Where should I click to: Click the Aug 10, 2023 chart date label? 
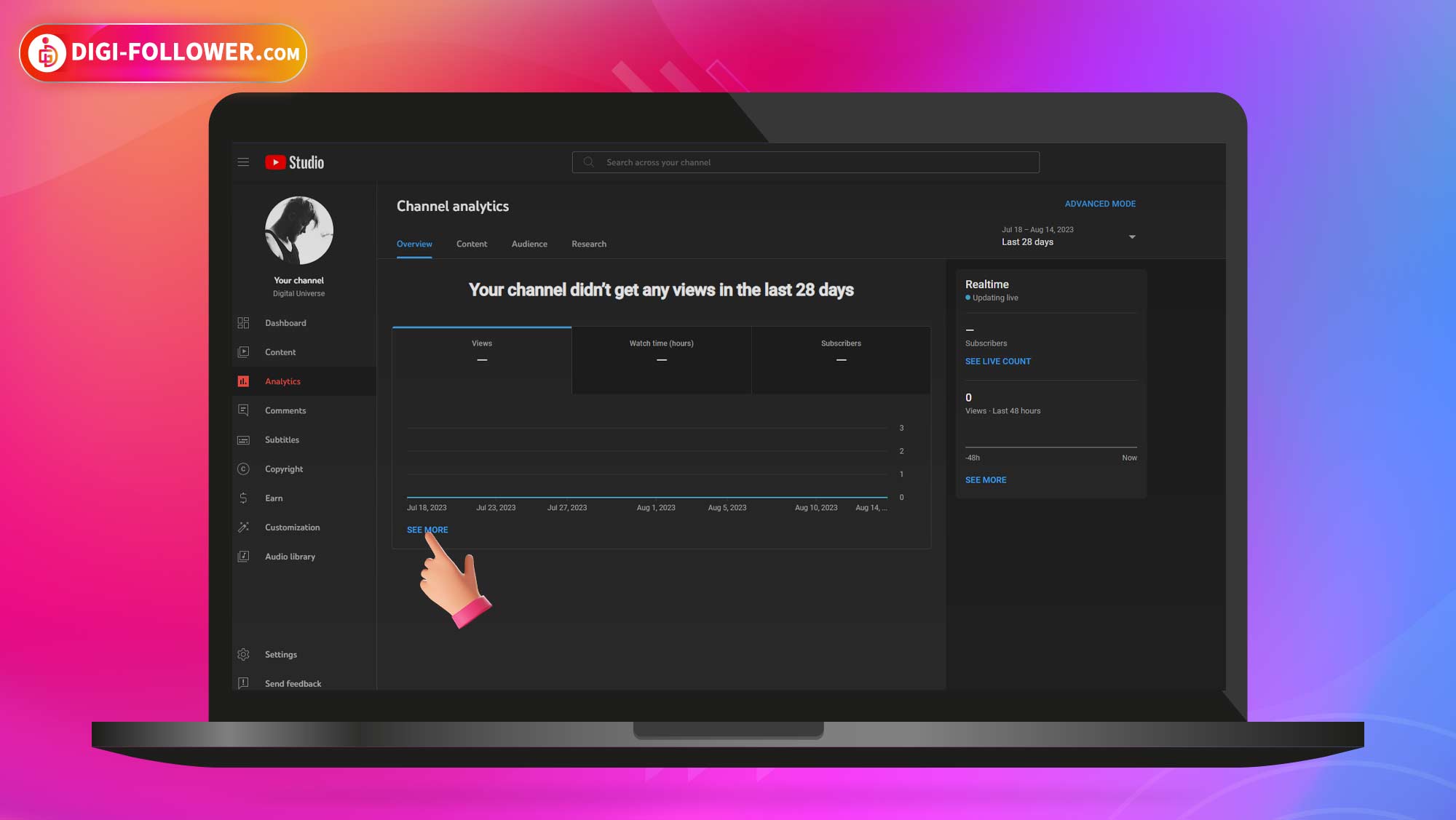(x=816, y=508)
